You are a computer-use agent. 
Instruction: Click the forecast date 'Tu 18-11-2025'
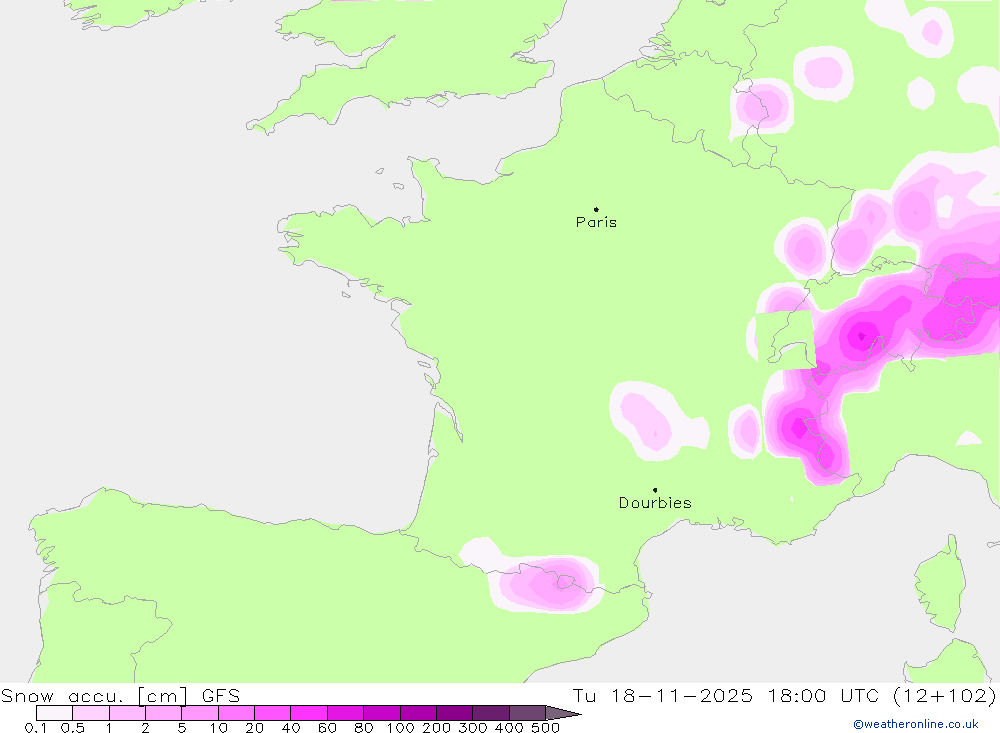pos(663,696)
